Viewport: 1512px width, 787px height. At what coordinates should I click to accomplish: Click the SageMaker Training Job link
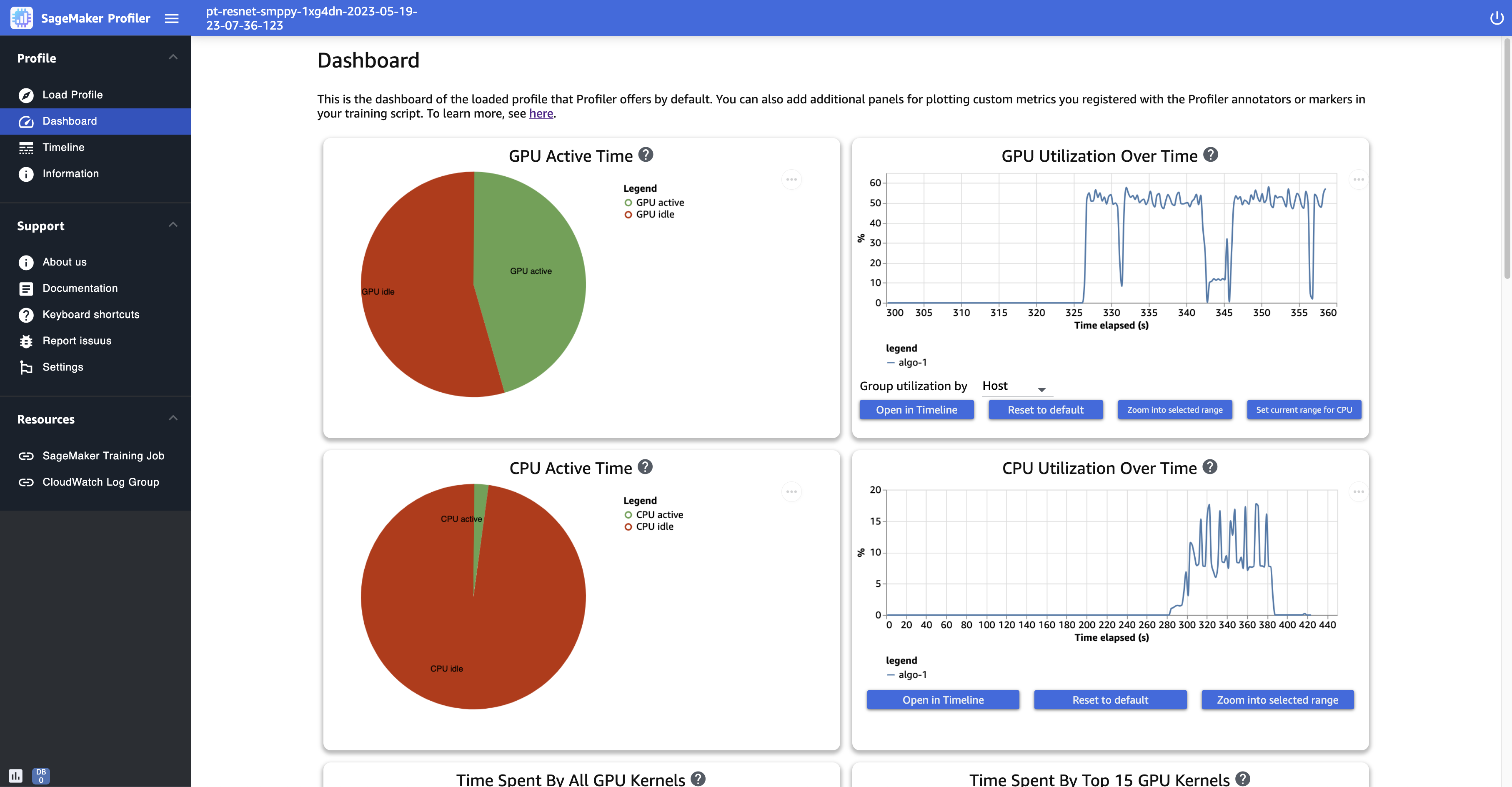[102, 455]
